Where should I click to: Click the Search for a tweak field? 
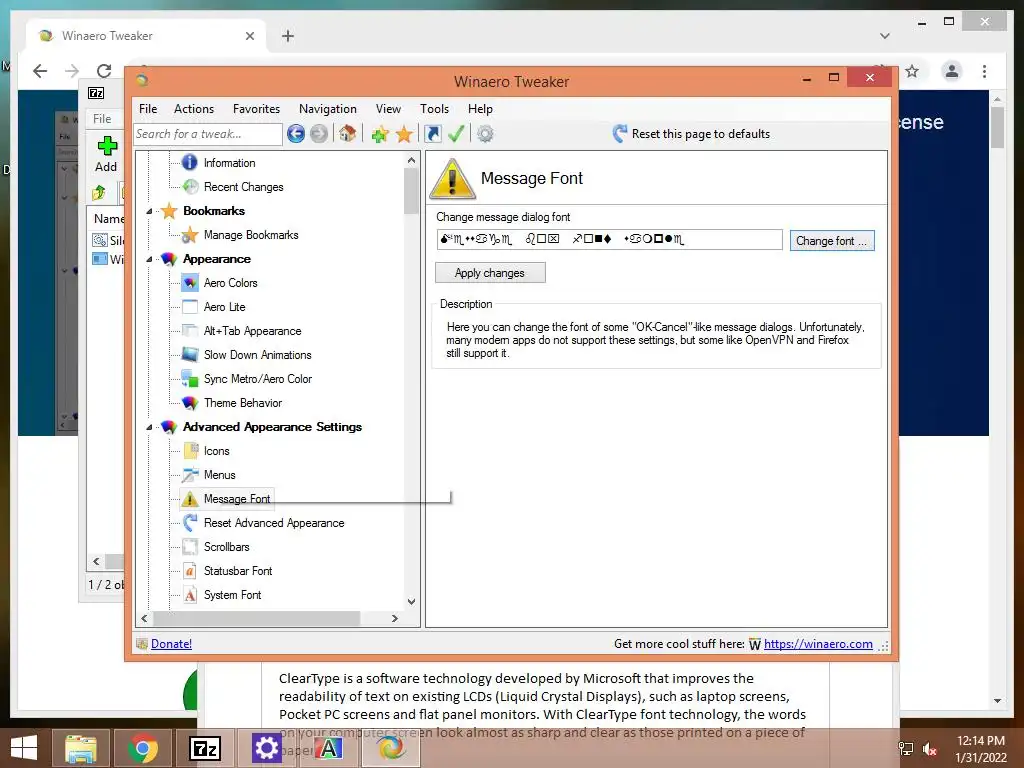coord(208,134)
